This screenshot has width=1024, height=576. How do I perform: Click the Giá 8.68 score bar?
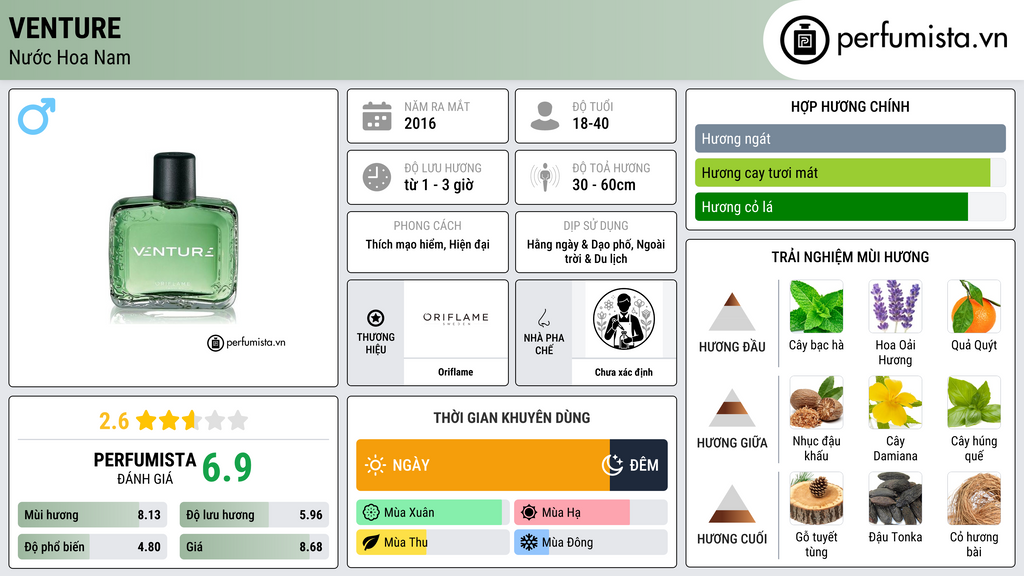[254, 547]
